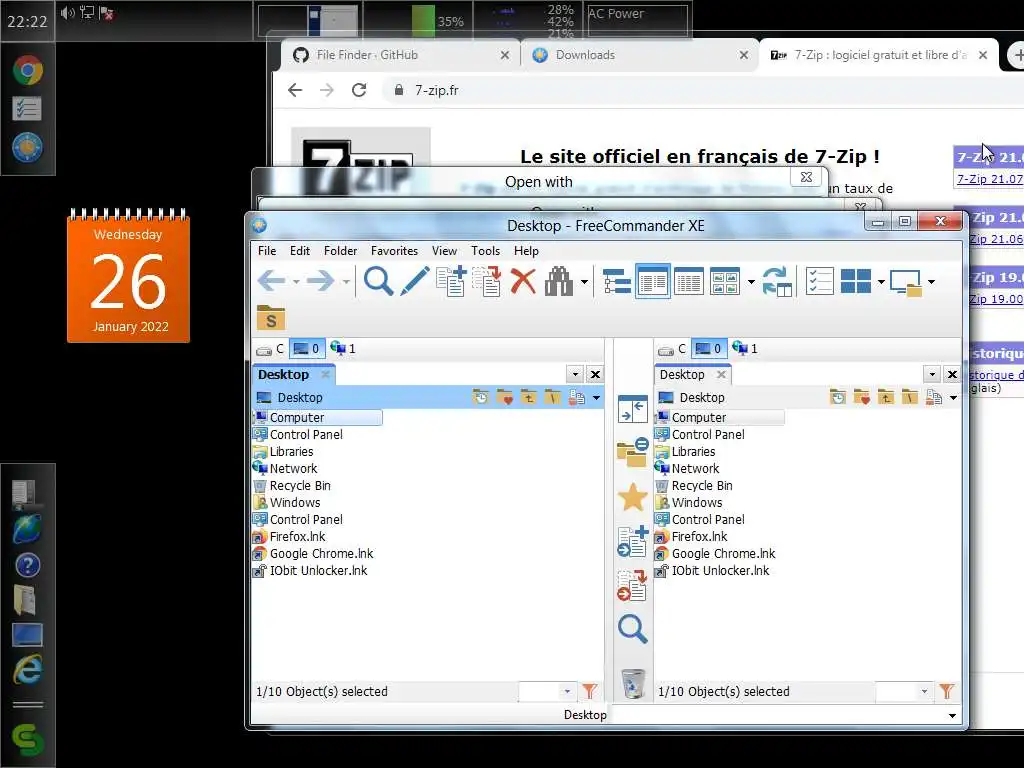Open the Favorites menu
The image size is (1024, 768).
coord(394,251)
